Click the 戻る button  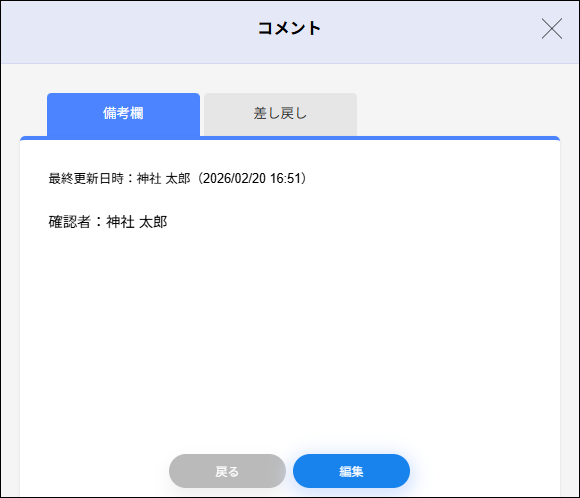[227, 471]
